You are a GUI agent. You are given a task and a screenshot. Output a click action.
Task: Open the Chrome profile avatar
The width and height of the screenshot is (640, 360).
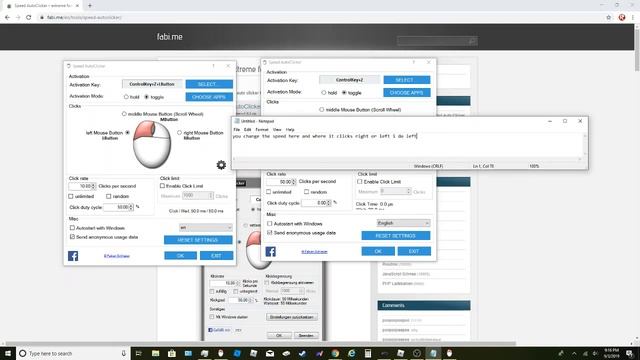[622, 18]
